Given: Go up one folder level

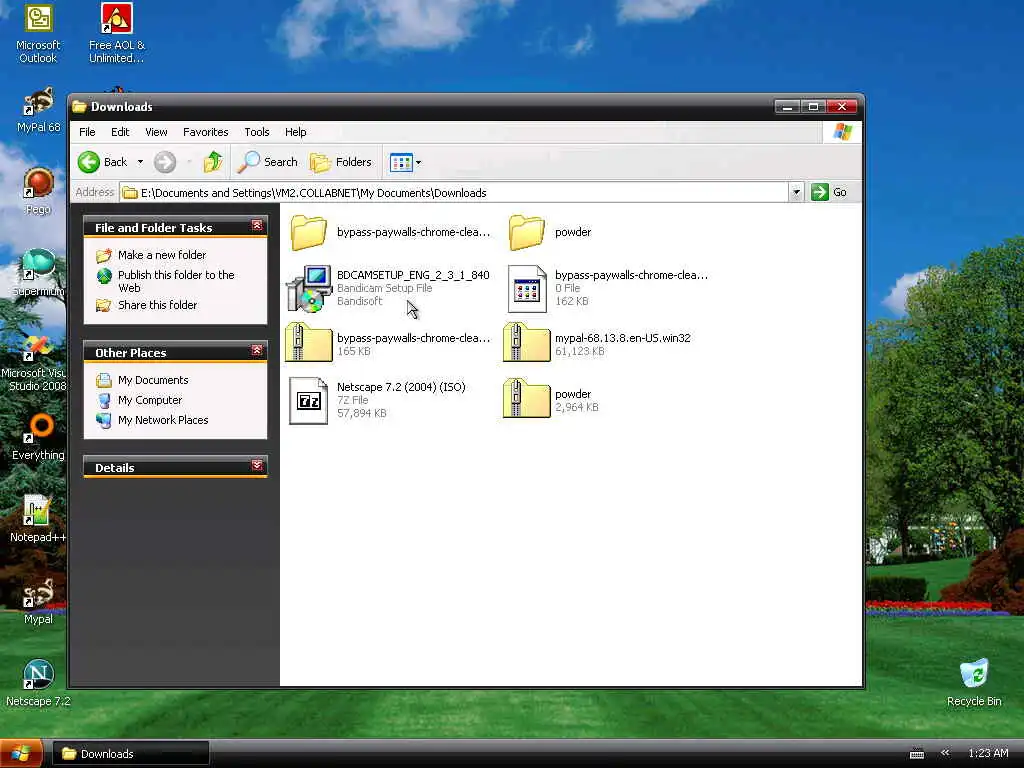Looking at the screenshot, I should [213, 162].
